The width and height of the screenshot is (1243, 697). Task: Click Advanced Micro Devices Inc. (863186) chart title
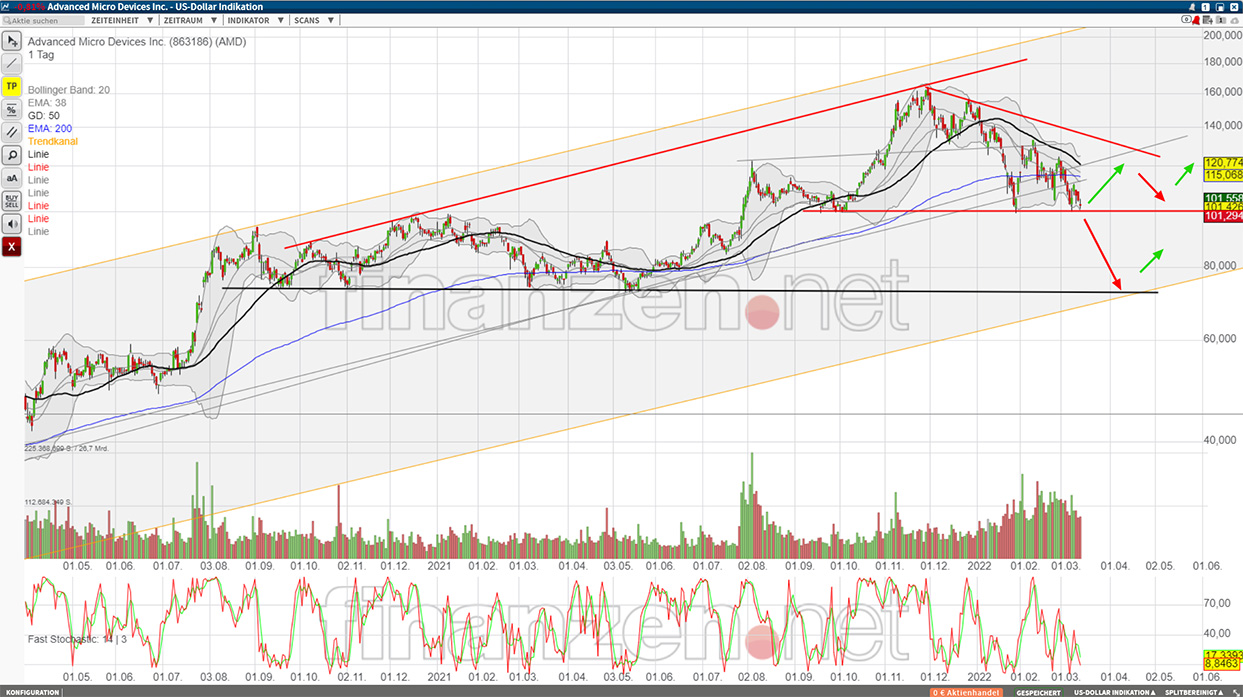(137, 42)
